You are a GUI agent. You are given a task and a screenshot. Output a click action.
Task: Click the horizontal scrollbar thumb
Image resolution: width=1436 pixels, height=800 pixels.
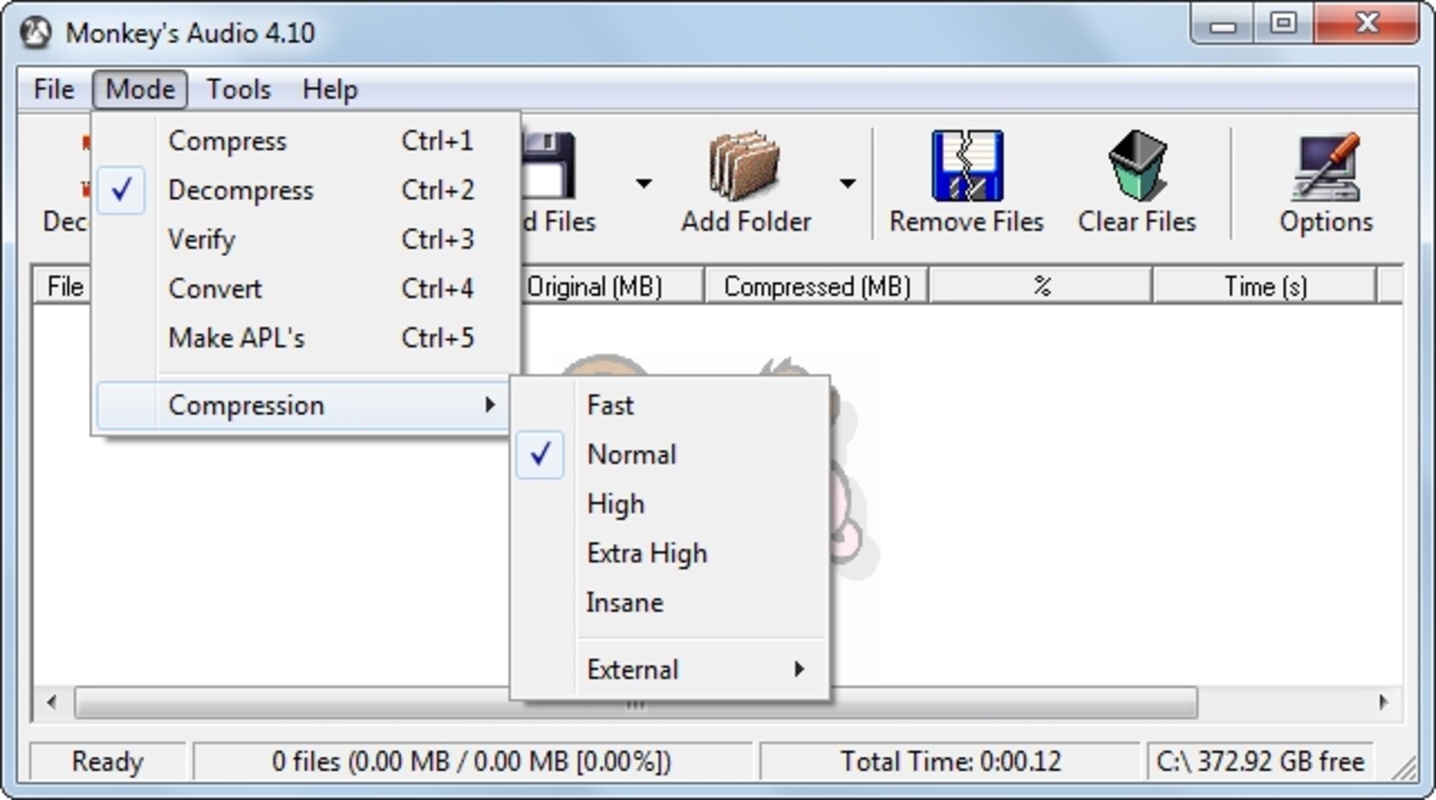pos(636,702)
